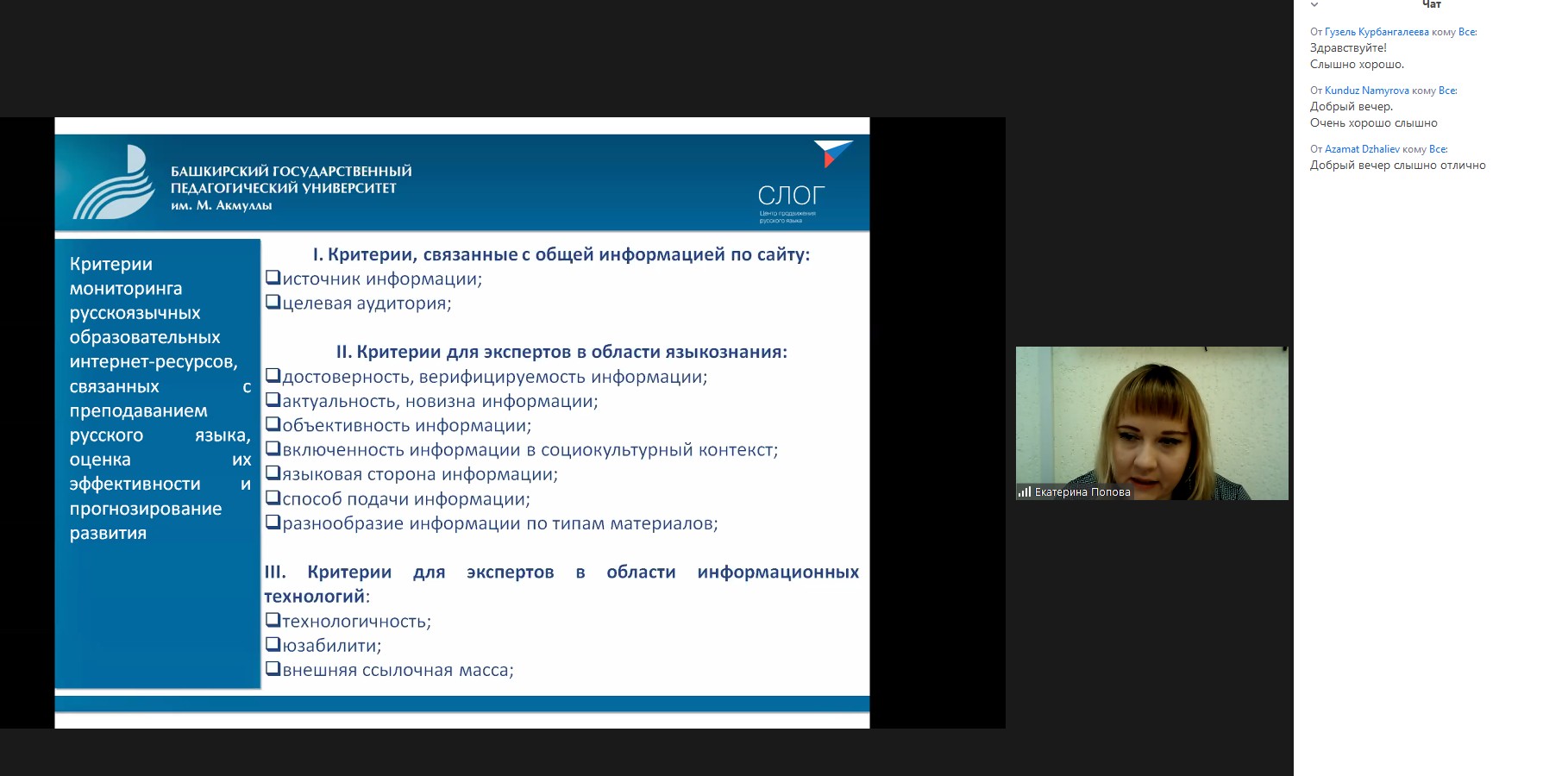Click the bullet box next to технологичность
The height and width of the screenshot is (776, 1568).
pos(273,620)
